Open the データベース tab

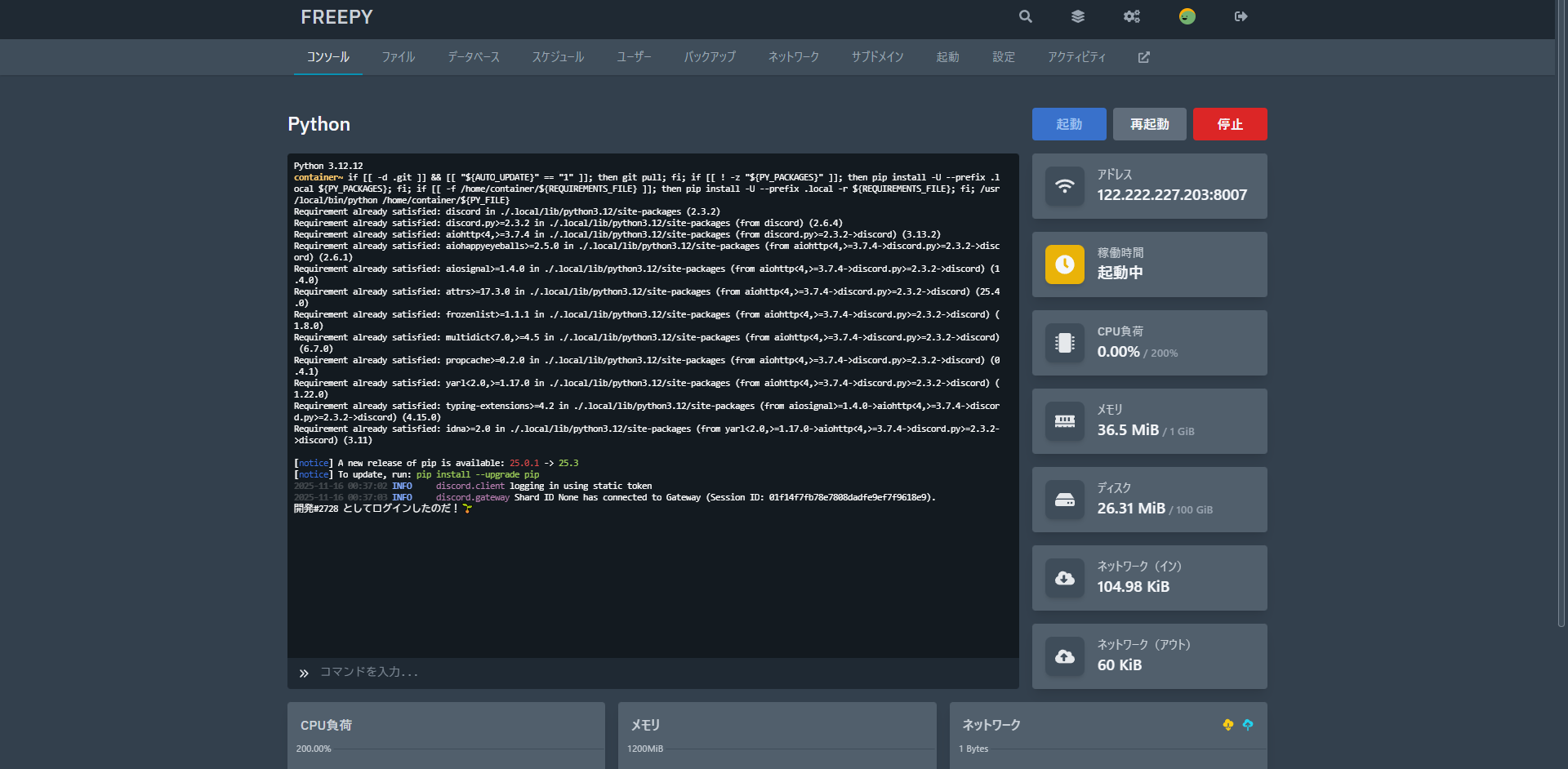pyautogui.click(x=474, y=57)
